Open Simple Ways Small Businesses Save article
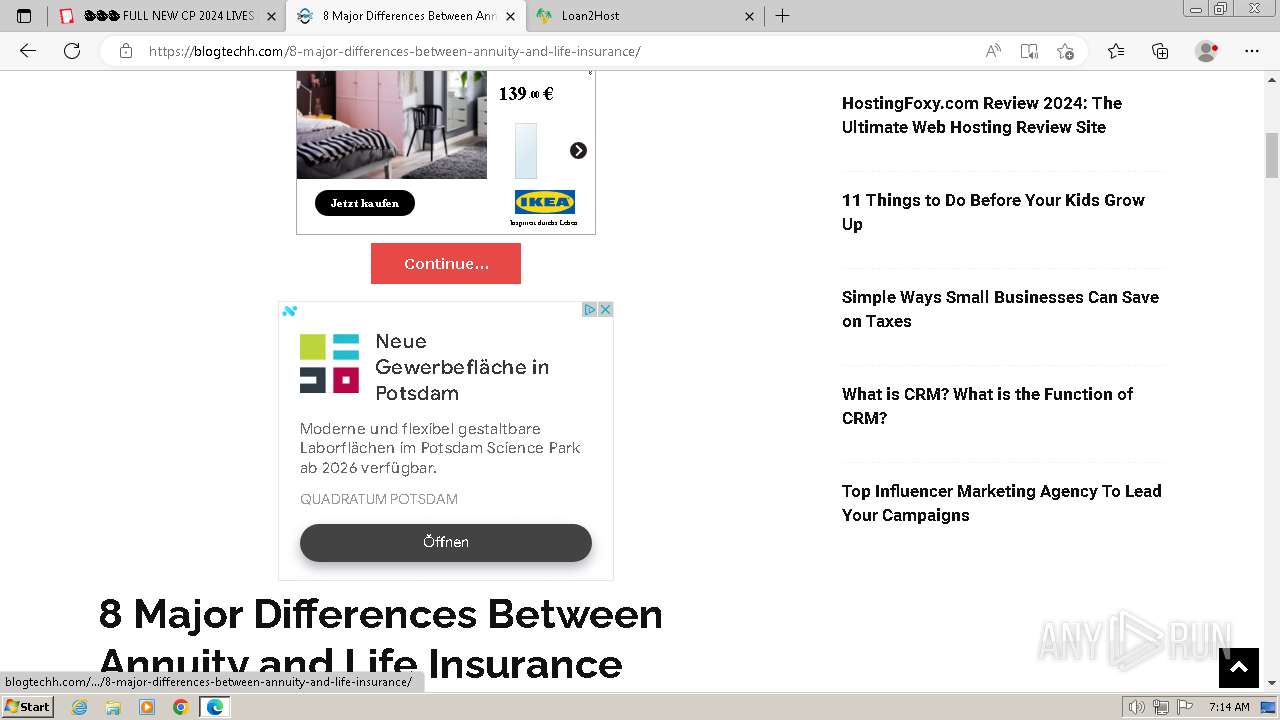This screenshot has width=1280, height=720. click(1000, 309)
